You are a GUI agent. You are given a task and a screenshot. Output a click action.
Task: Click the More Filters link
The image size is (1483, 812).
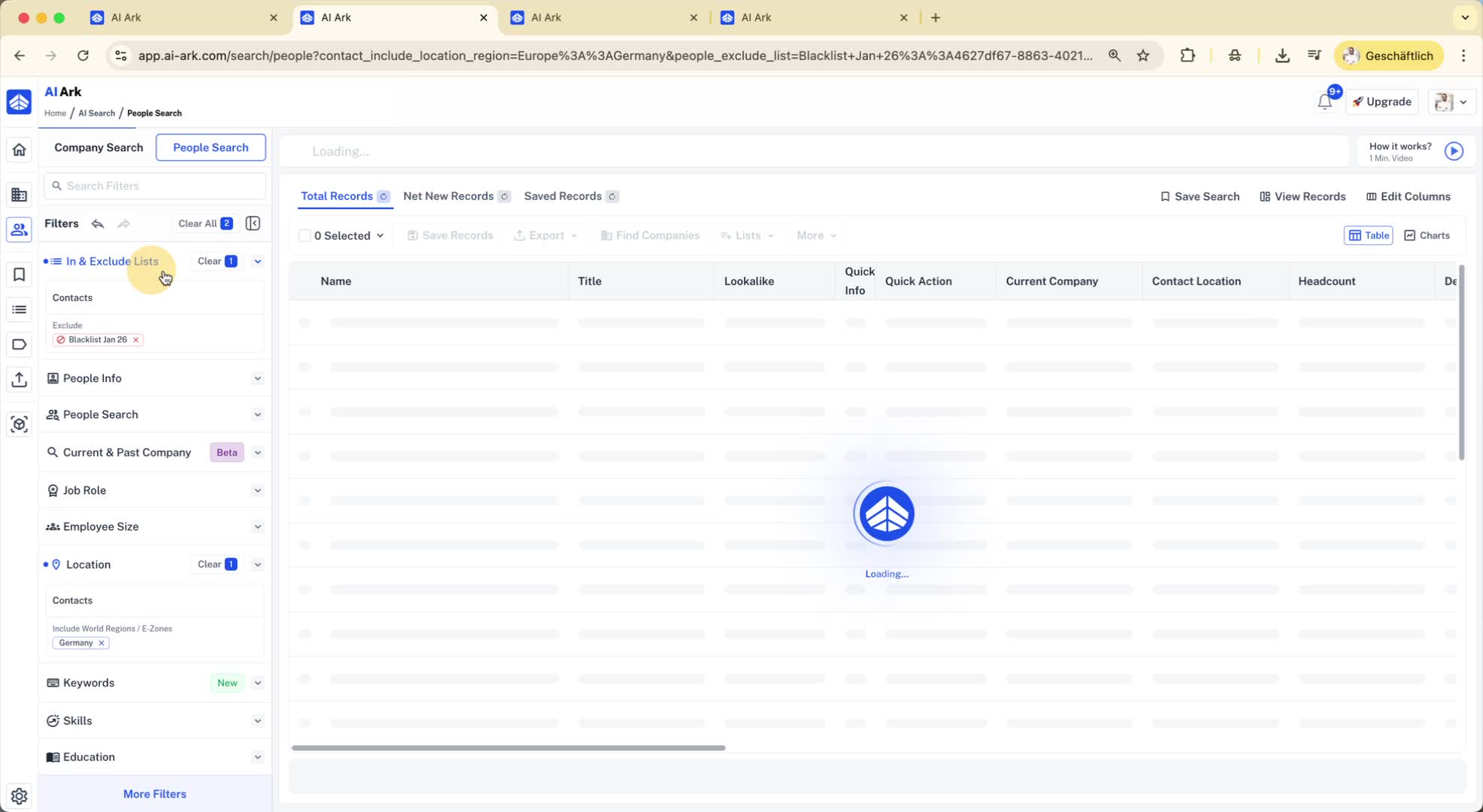tap(154, 794)
